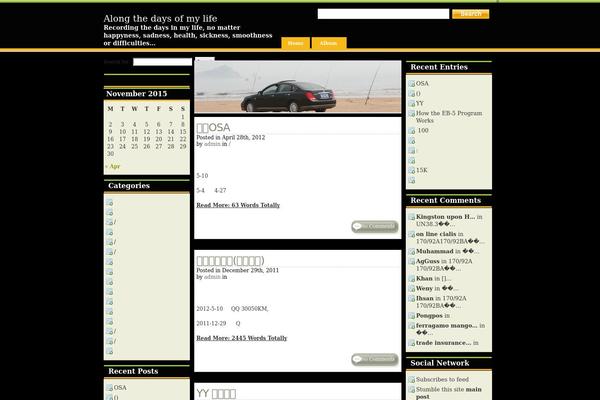Click Khan comment author

(424, 279)
